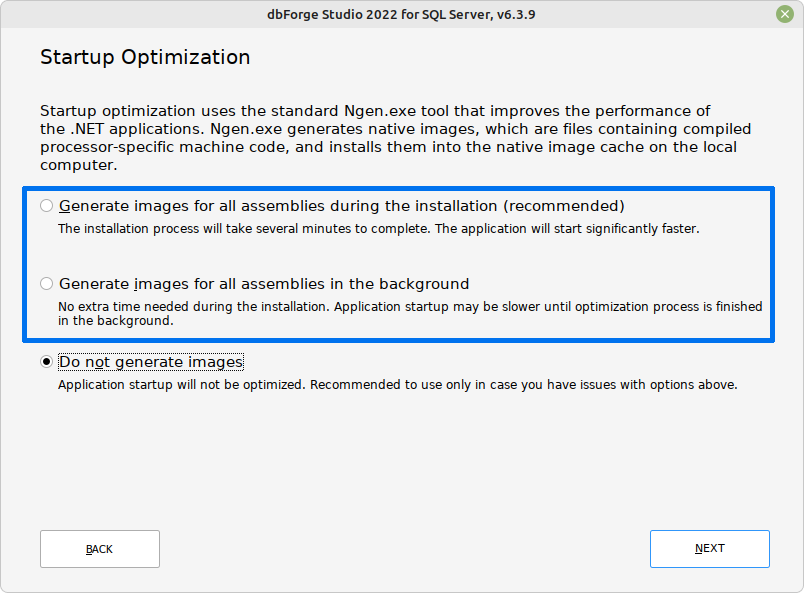Image resolution: width=804 pixels, height=593 pixels.
Task: Click 'Application startup will not be optimized' text
Action: [x=397, y=384]
